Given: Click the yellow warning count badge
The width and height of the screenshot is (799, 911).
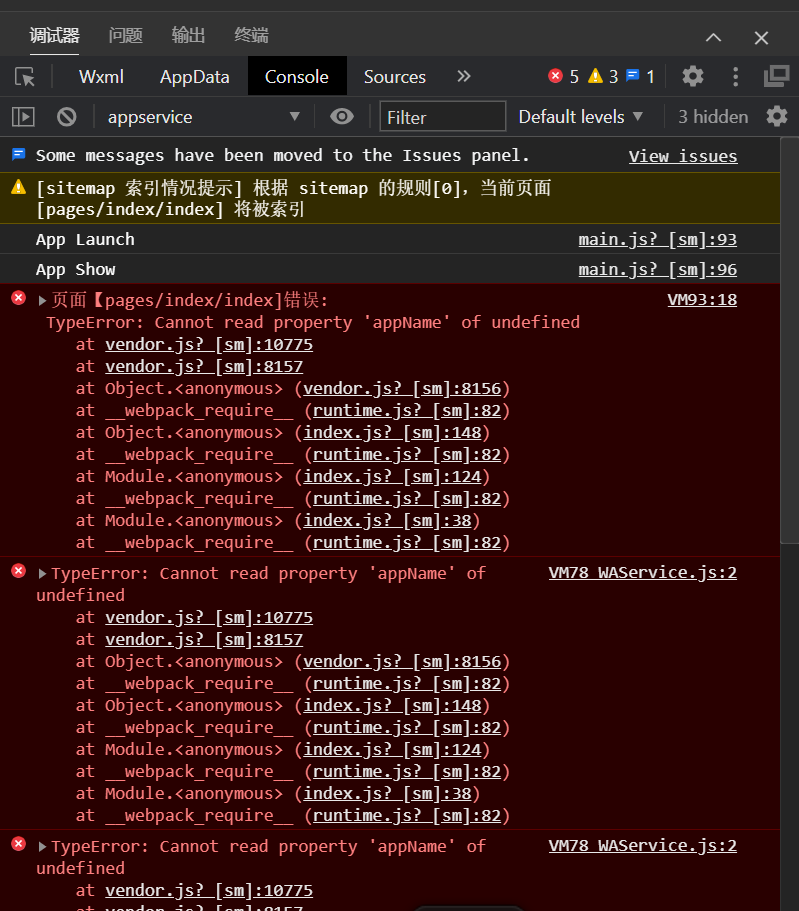Looking at the screenshot, I should (603, 76).
